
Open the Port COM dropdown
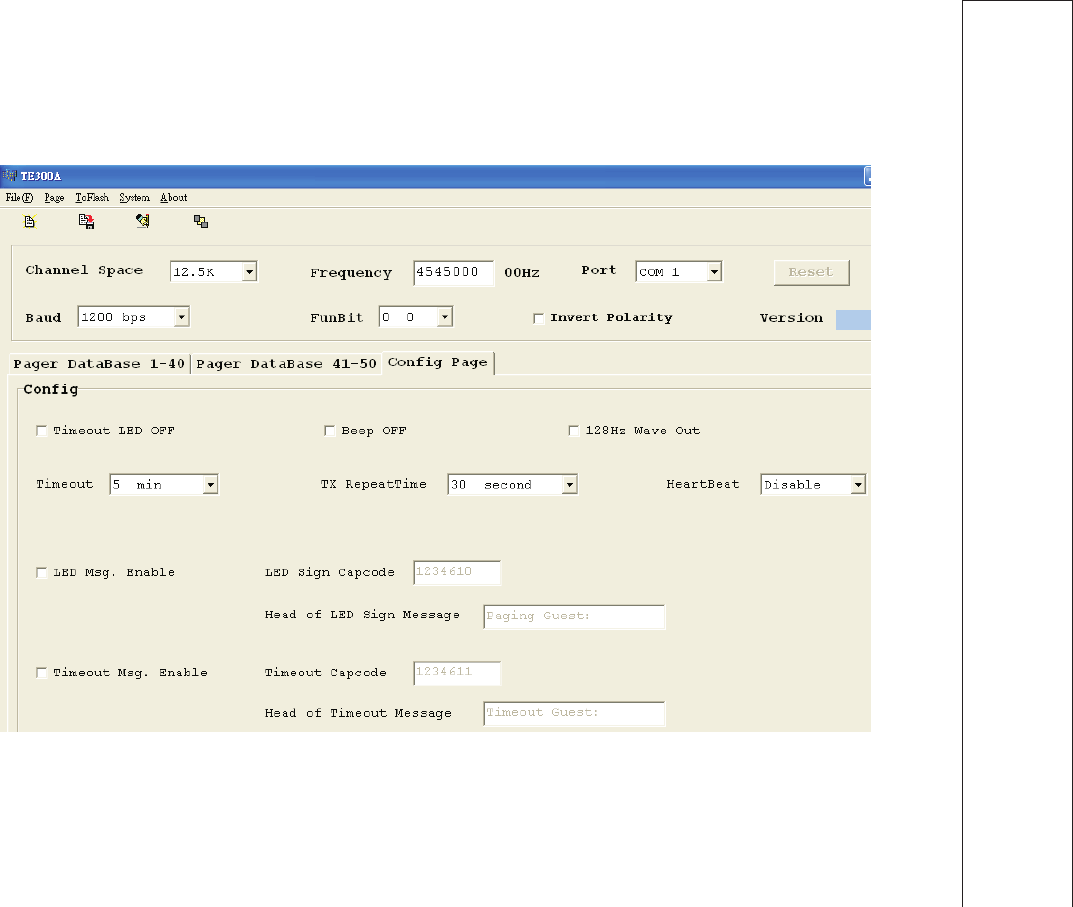point(714,272)
